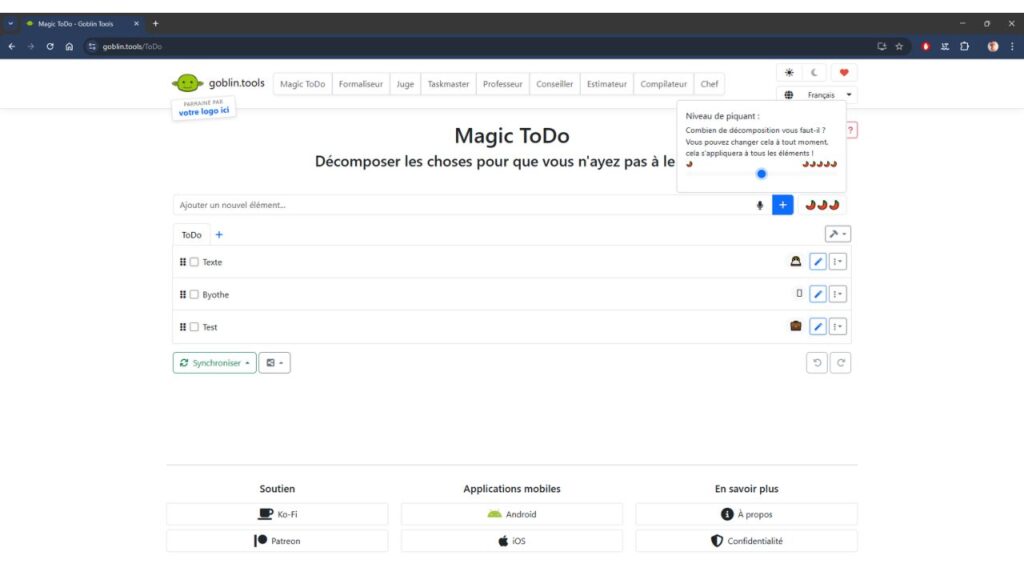Click the Byothe item category emoji
Screen dimensions: 1024x576
[799, 293]
